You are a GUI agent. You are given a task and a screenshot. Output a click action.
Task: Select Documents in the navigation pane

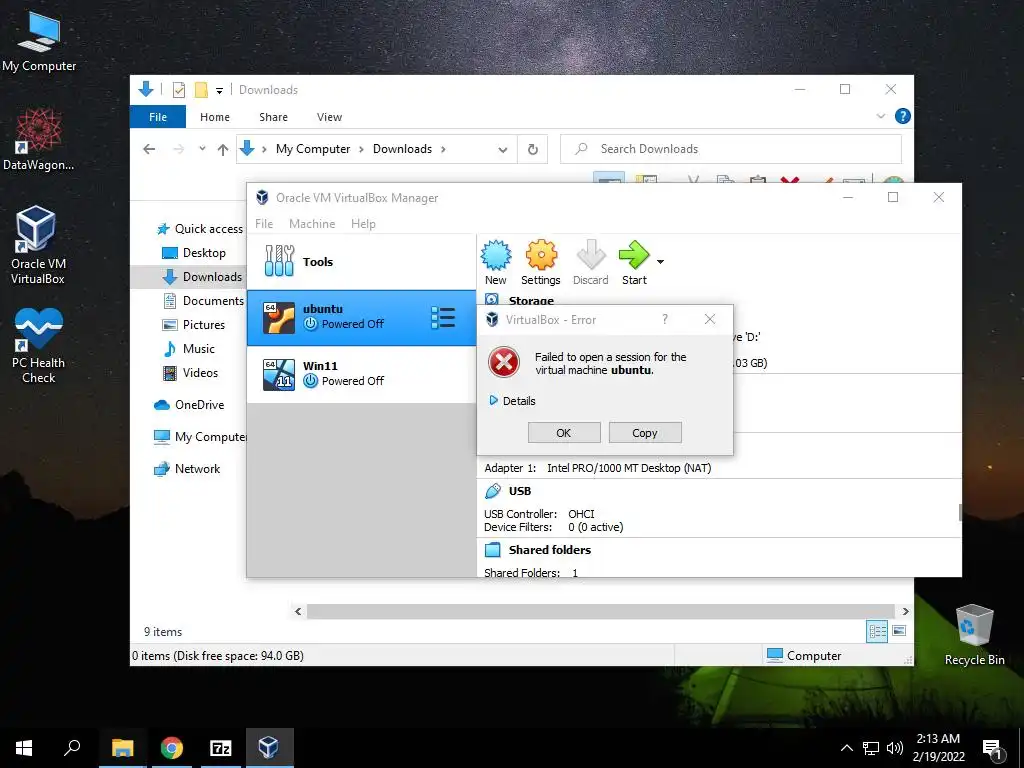(x=204, y=301)
